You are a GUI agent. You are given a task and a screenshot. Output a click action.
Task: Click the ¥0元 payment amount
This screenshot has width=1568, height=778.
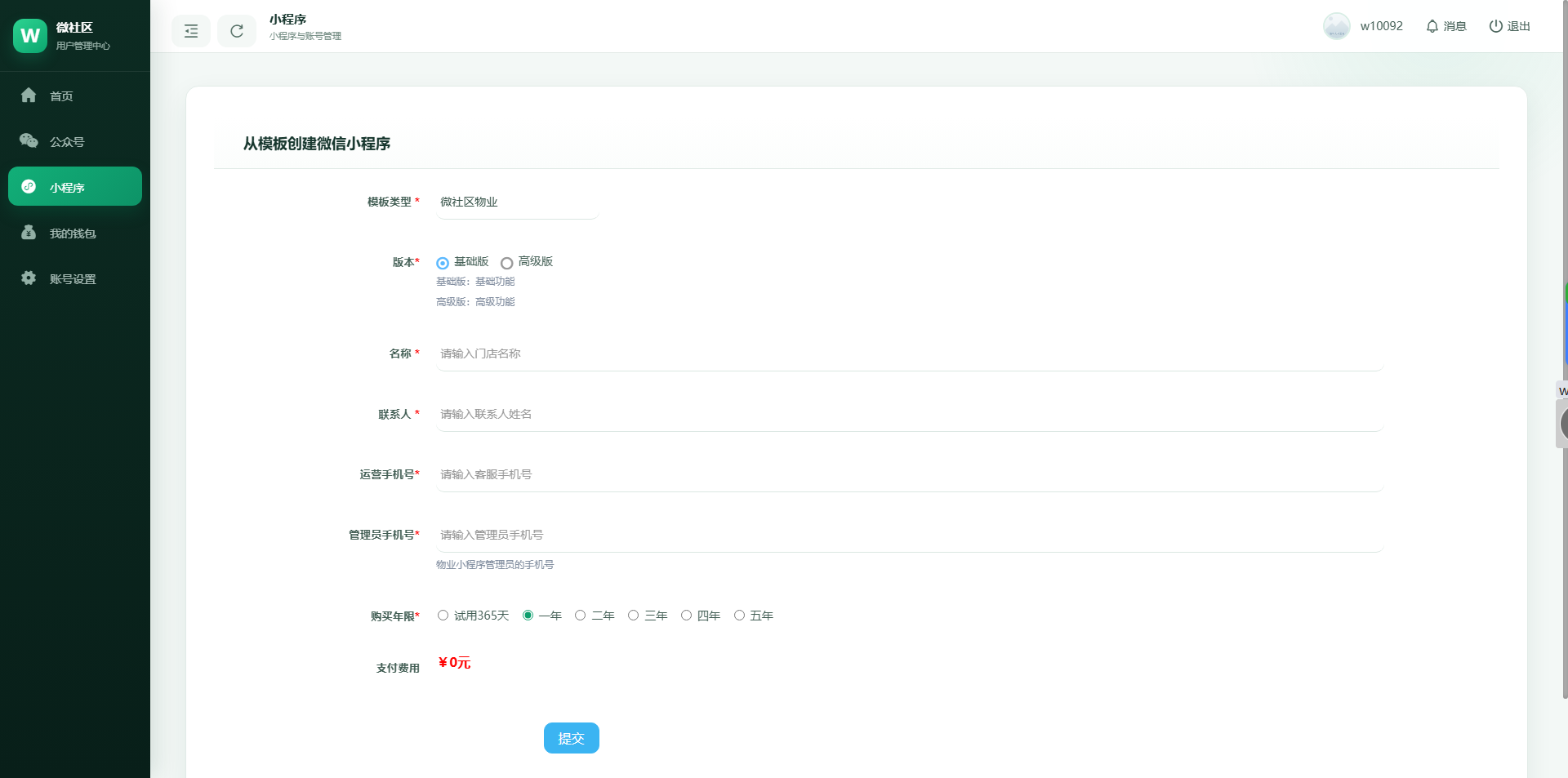[x=454, y=663]
